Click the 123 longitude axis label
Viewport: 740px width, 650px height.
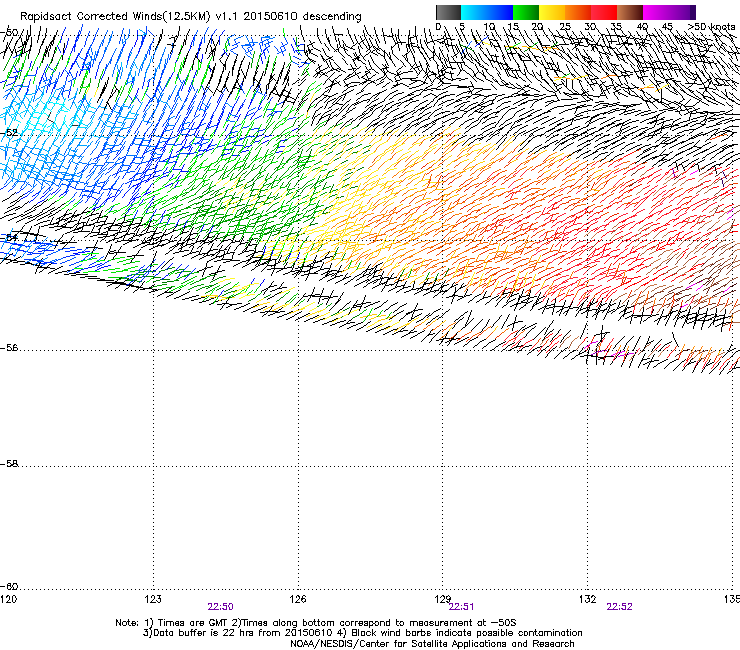(x=153, y=599)
